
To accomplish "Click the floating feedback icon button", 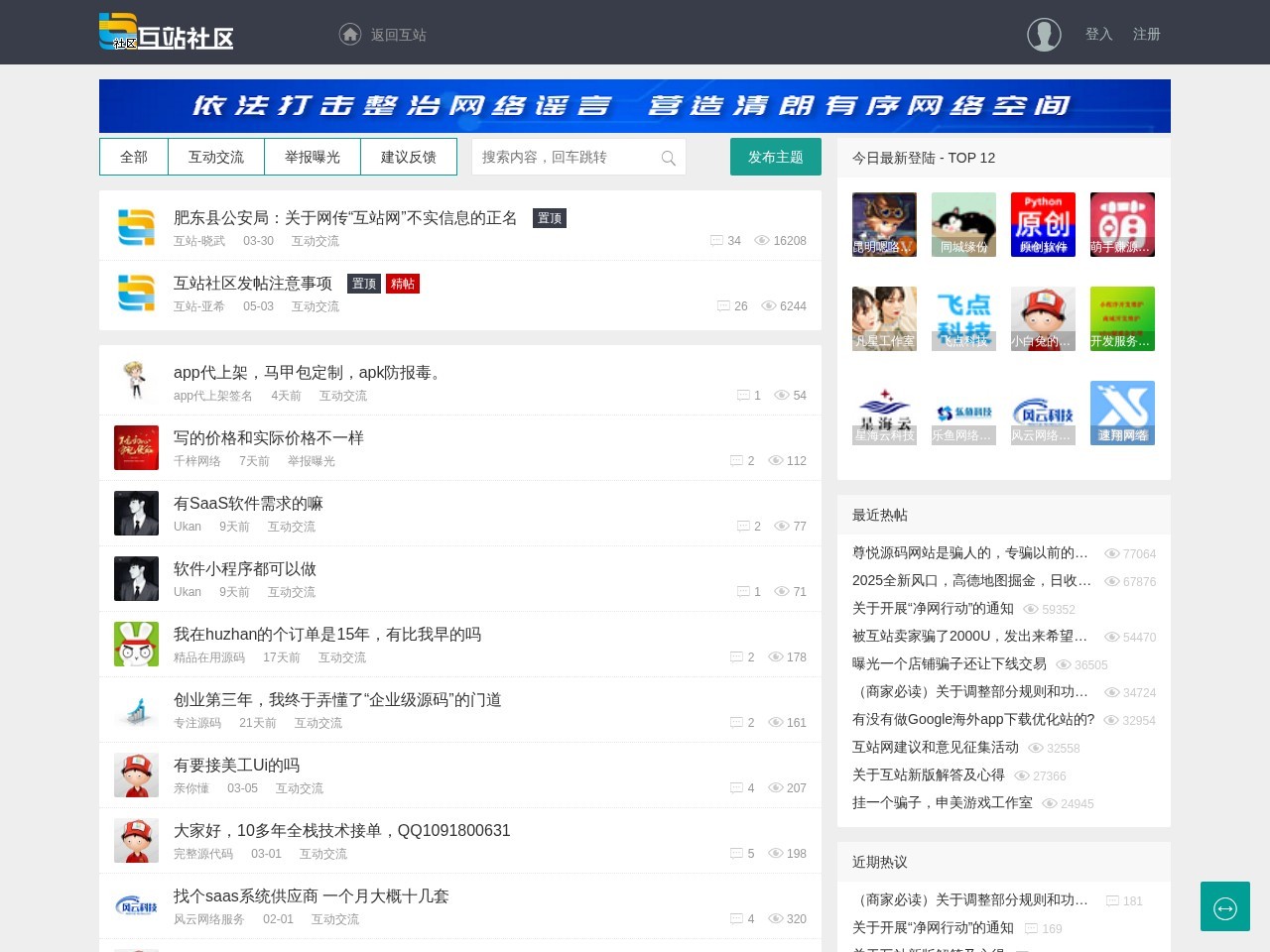I will (x=1224, y=906).
